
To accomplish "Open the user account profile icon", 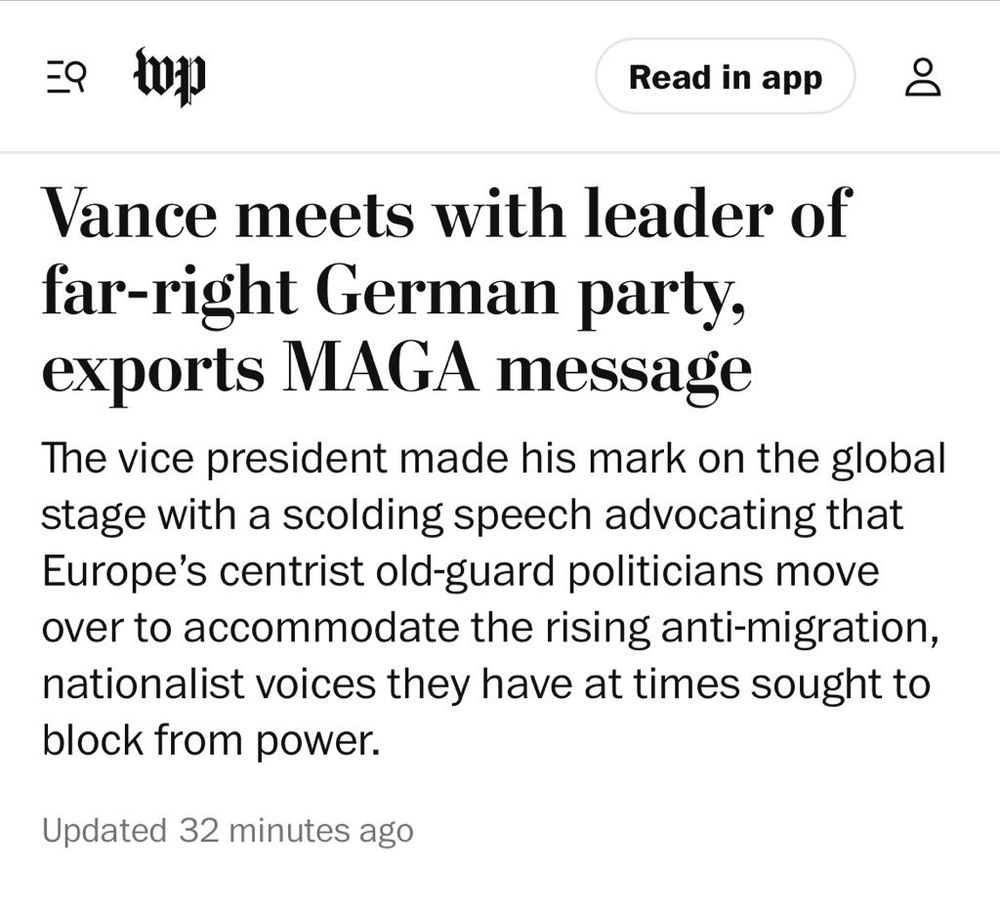I will tap(923, 77).
